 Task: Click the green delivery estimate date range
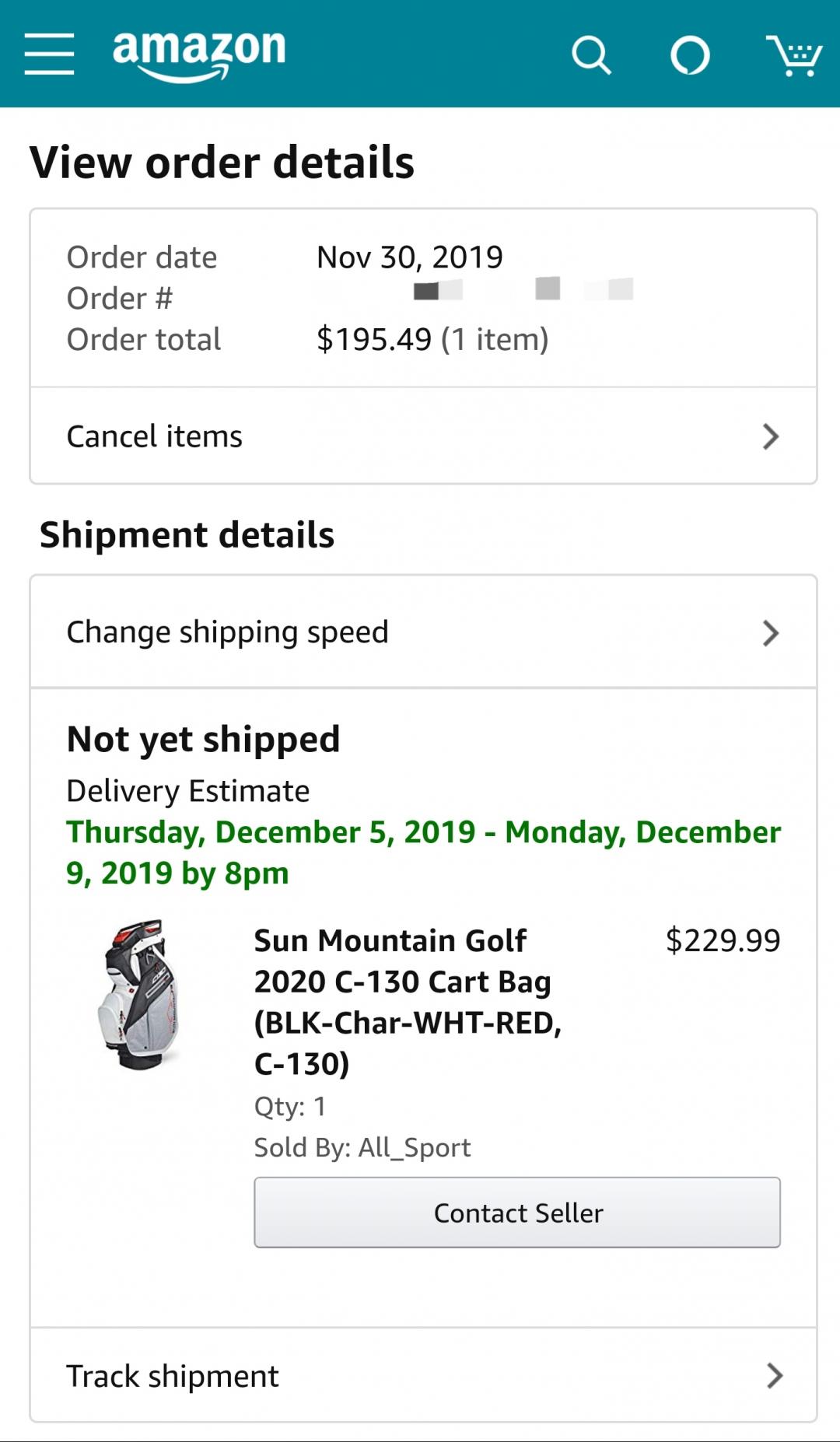[x=423, y=852]
